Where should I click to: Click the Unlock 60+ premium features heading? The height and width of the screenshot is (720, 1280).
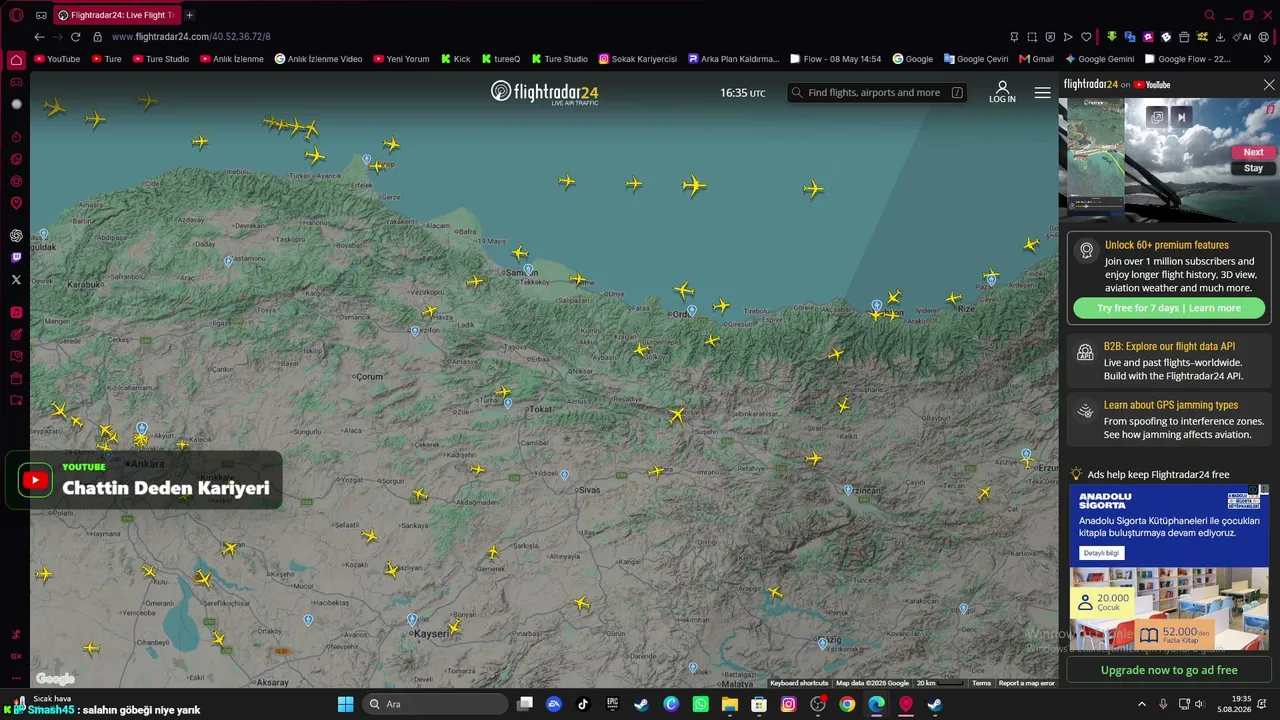pyautogui.click(x=1167, y=245)
